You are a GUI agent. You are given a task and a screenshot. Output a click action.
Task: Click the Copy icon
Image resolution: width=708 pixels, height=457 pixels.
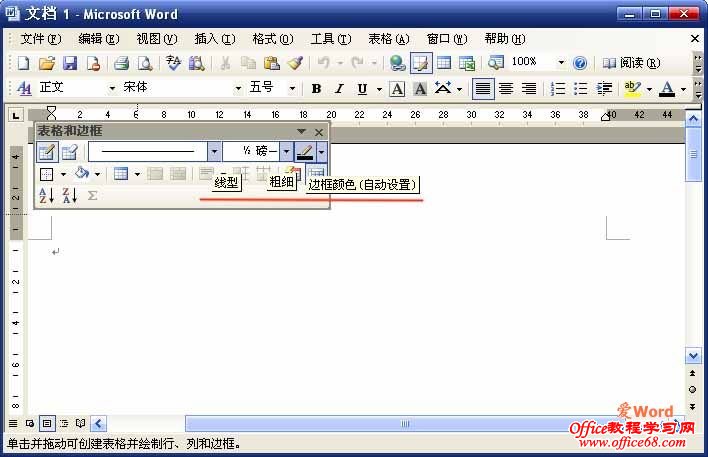point(248,63)
